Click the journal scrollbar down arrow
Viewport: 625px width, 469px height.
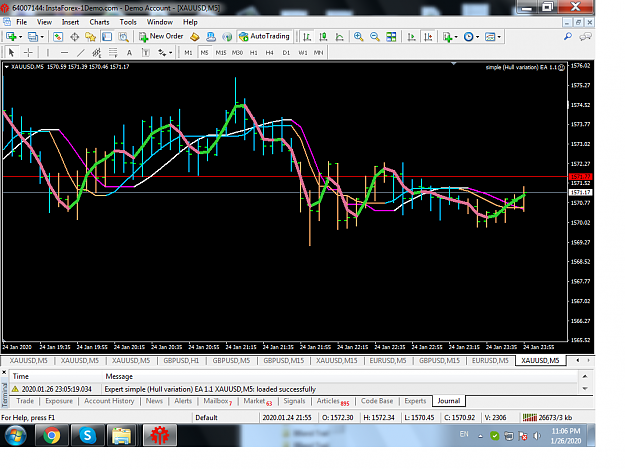click(585, 389)
